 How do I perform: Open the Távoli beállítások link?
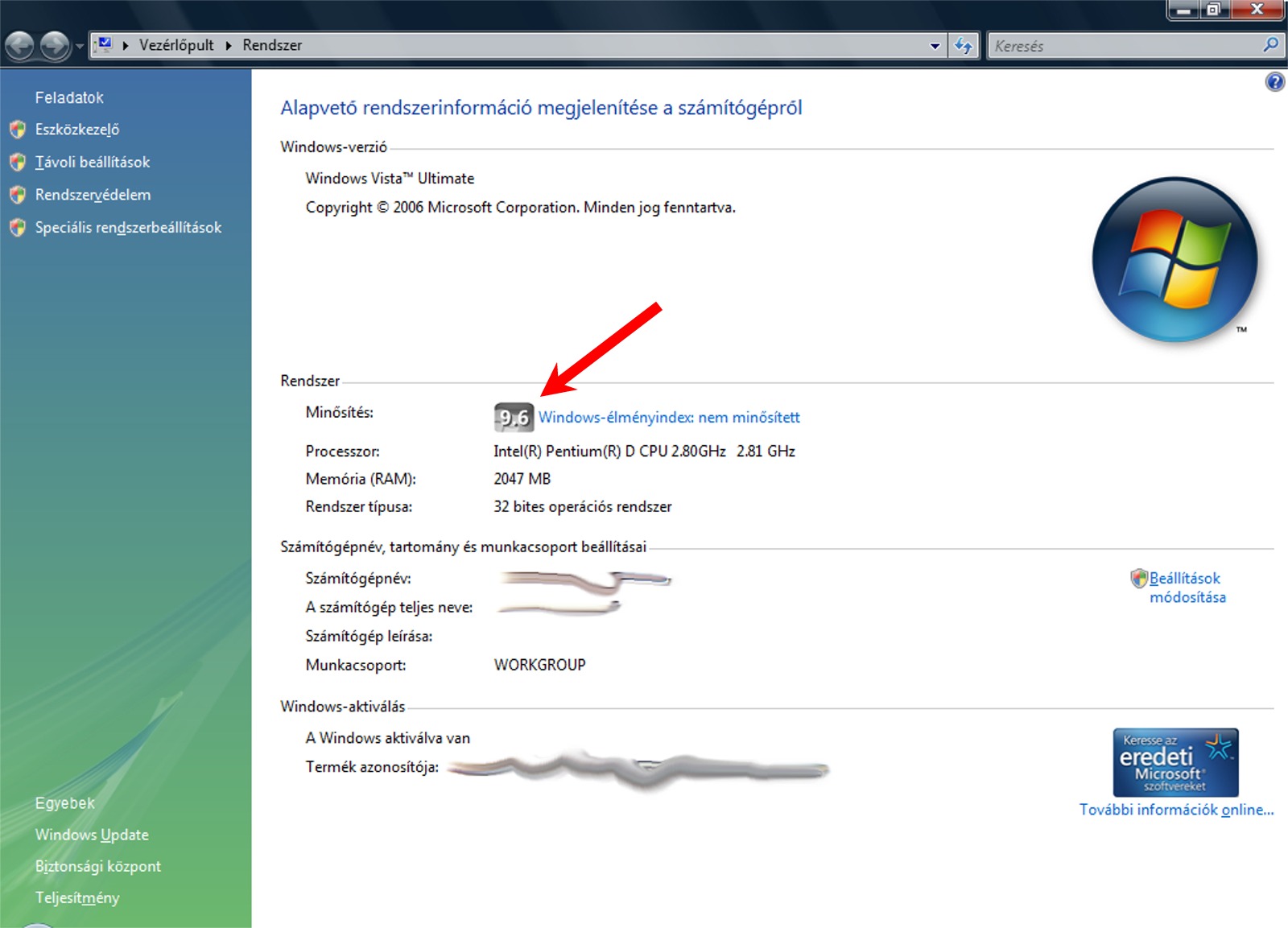[x=93, y=162]
